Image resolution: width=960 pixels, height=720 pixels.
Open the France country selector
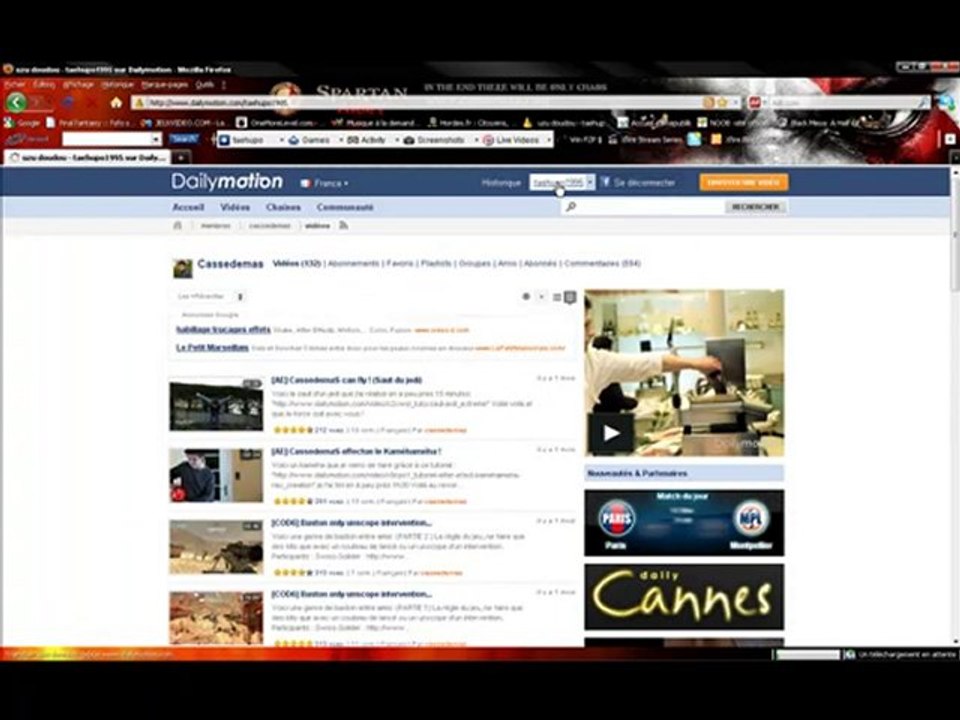(324, 183)
